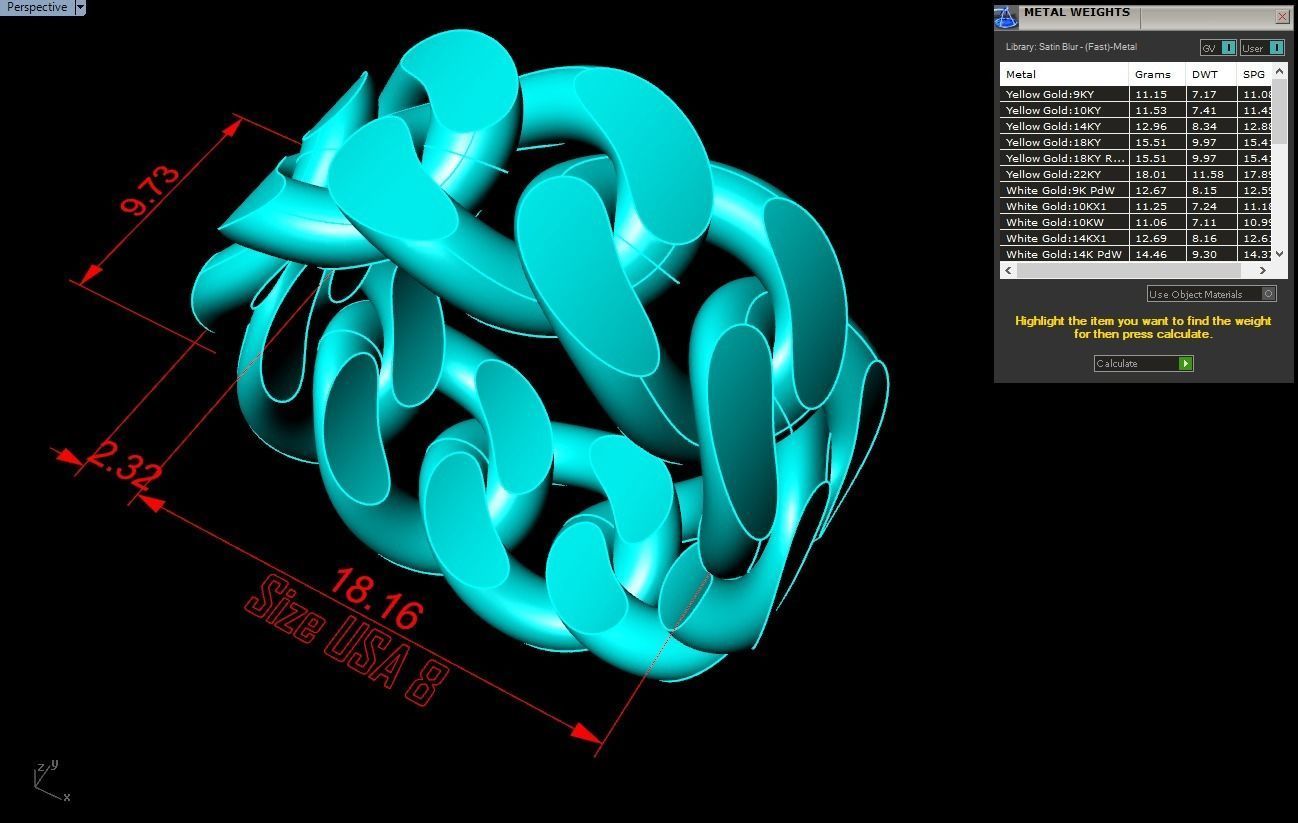Click the table's scroll down arrow
The height and width of the screenshot is (823, 1298).
(x=1280, y=255)
